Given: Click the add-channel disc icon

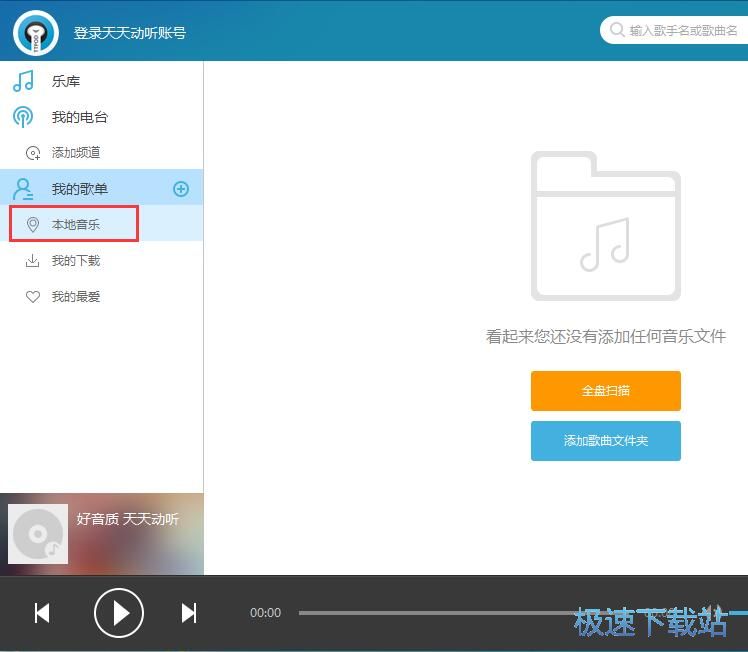Looking at the screenshot, I should point(33,153).
